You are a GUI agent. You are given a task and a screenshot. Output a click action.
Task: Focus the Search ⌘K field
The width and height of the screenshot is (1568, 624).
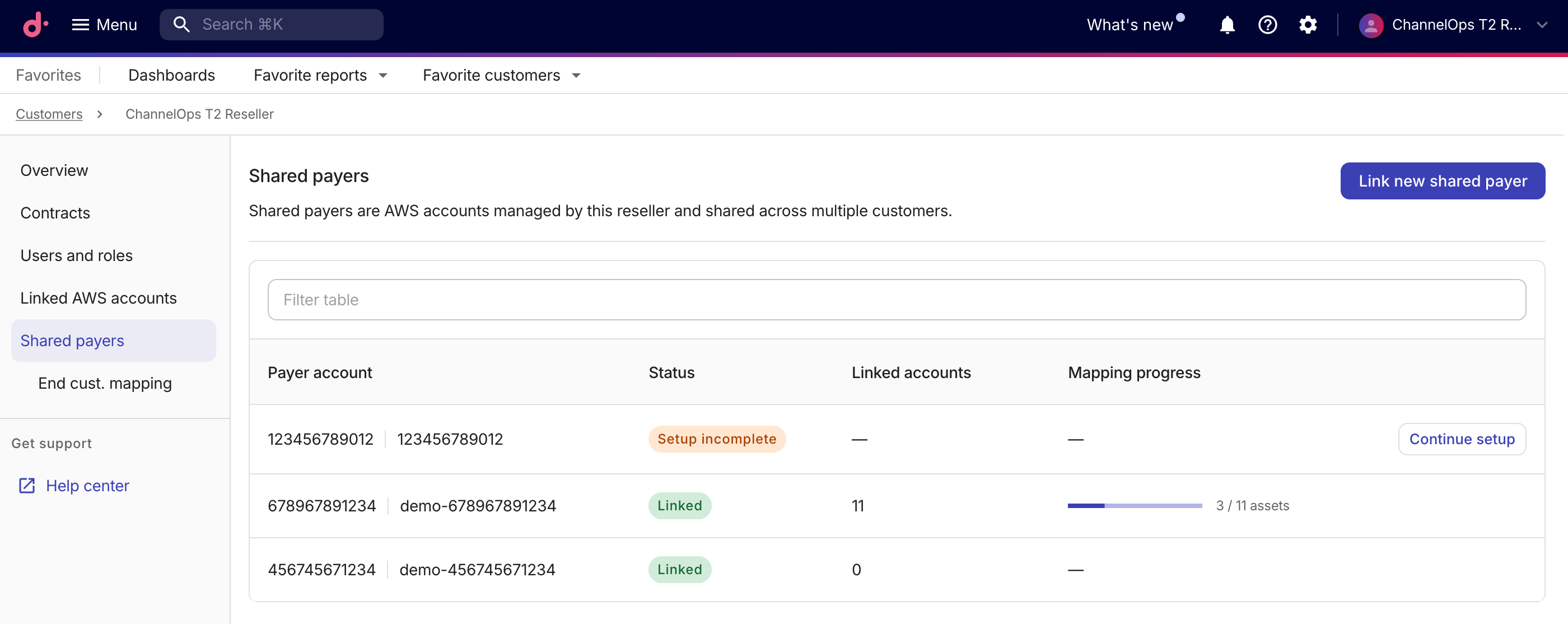point(272,24)
